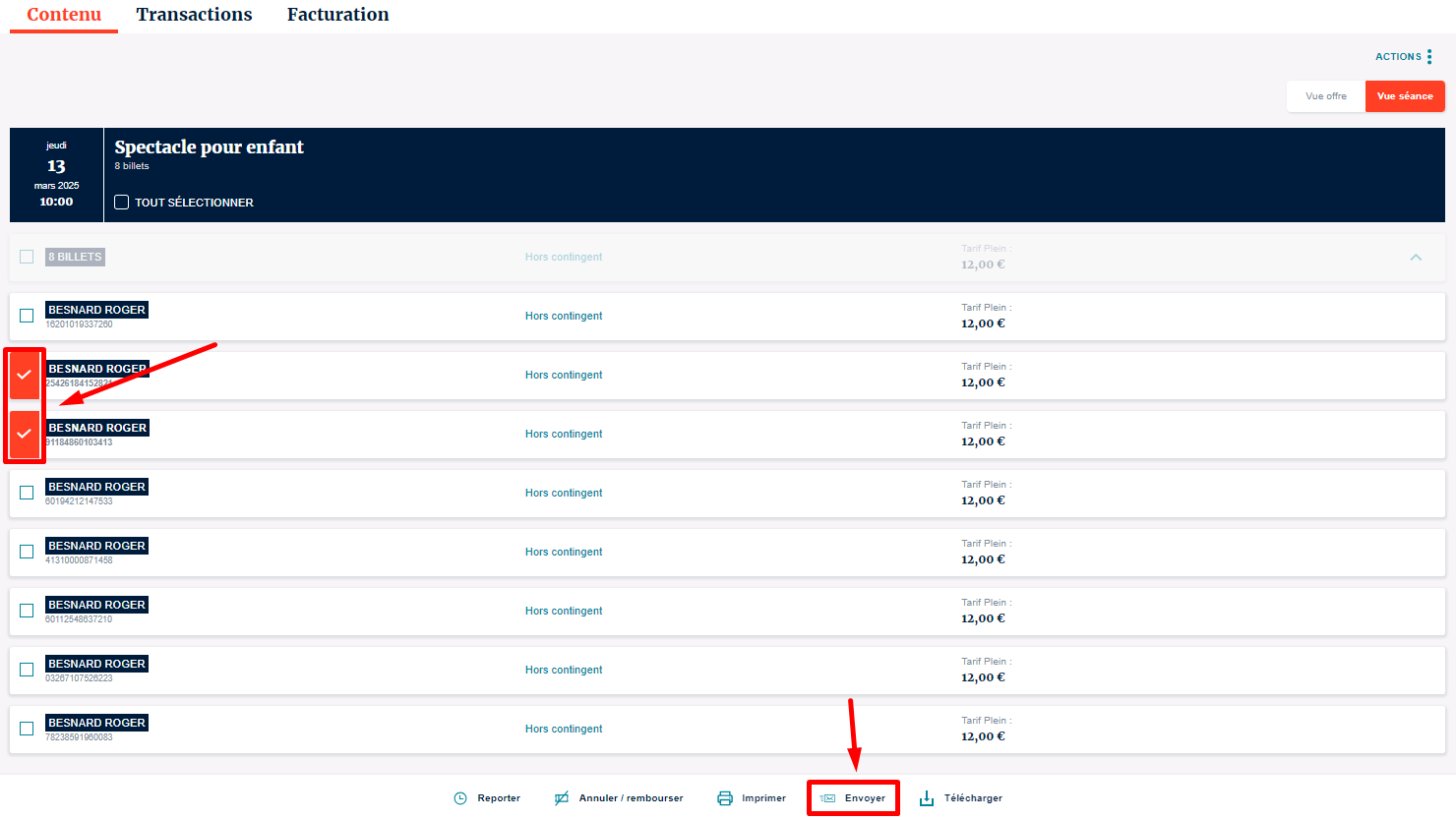Click the Spectacle pour enfant title
This screenshot has height=820, width=1456.
pos(209,147)
